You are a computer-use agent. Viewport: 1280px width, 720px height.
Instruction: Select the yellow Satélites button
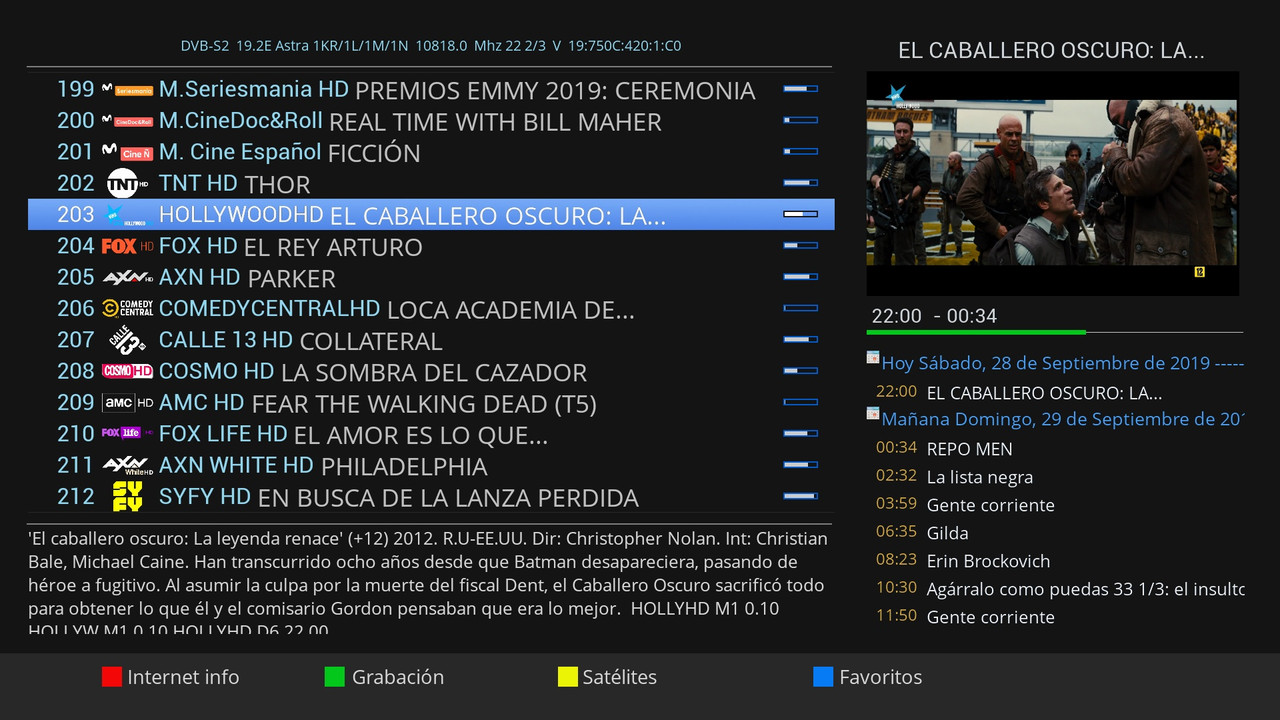[567, 677]
